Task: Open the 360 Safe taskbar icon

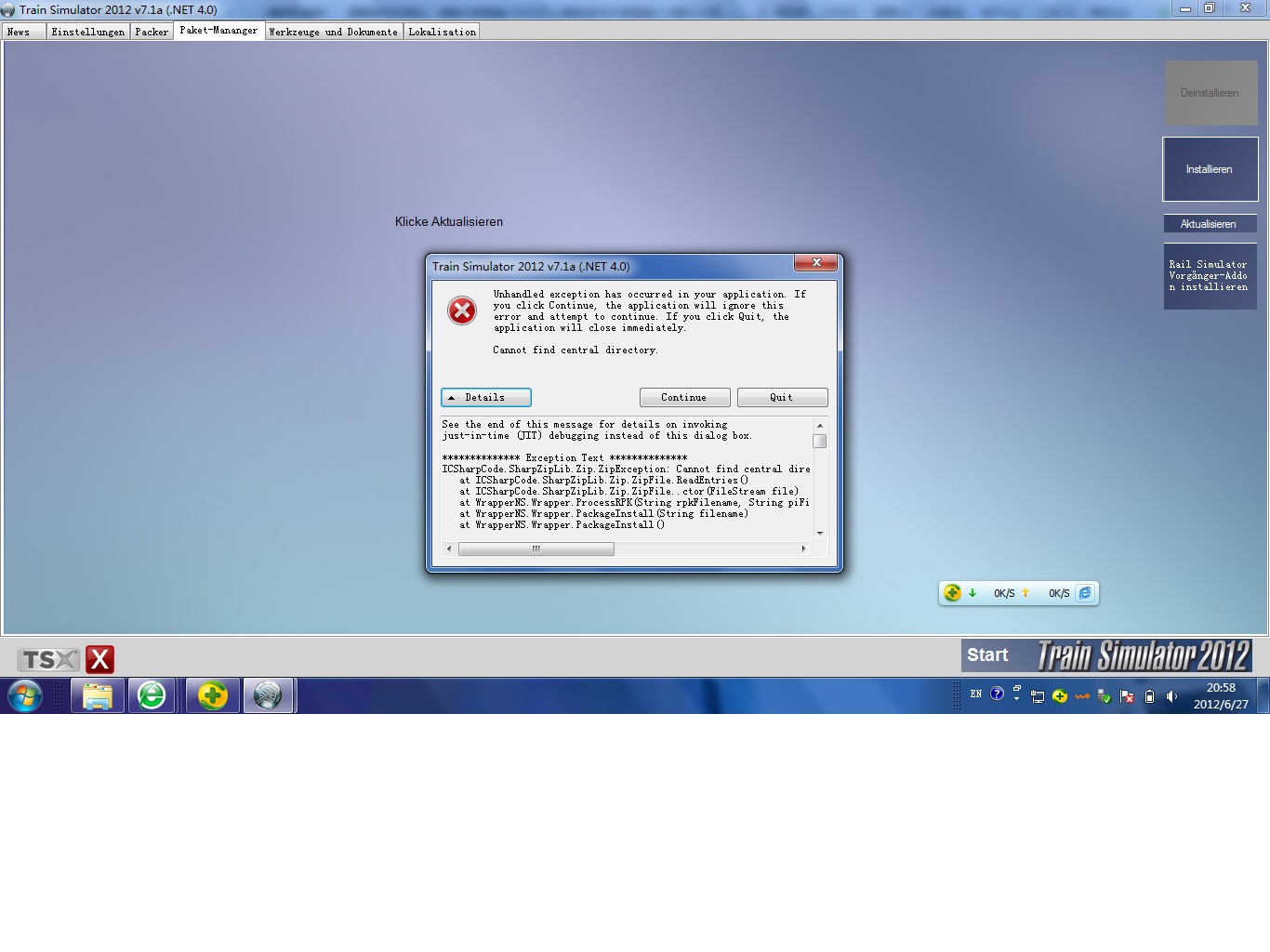Action: tap(213, 695)
